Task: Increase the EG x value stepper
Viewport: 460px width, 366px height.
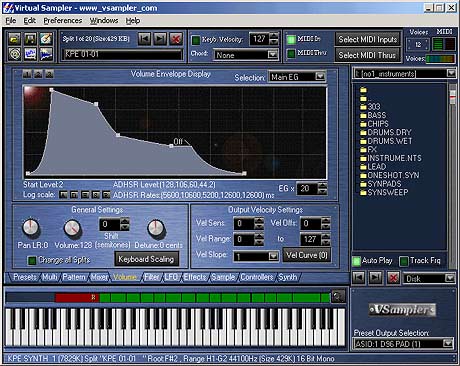Action: pos(322,185)
